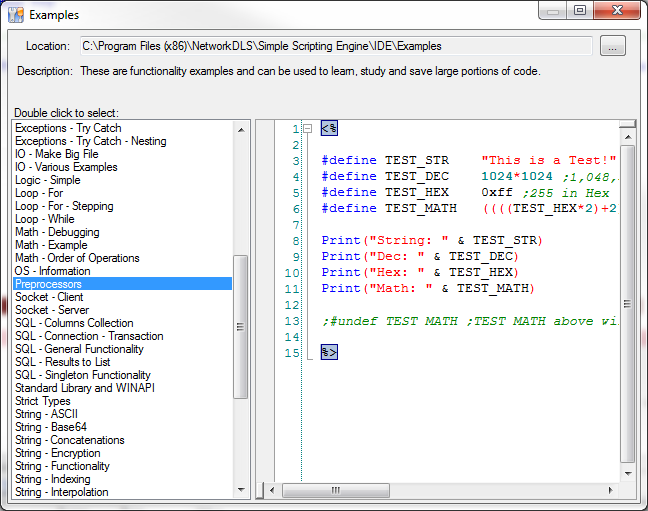Click the code editor scroll right arrow

click(611, 491)
